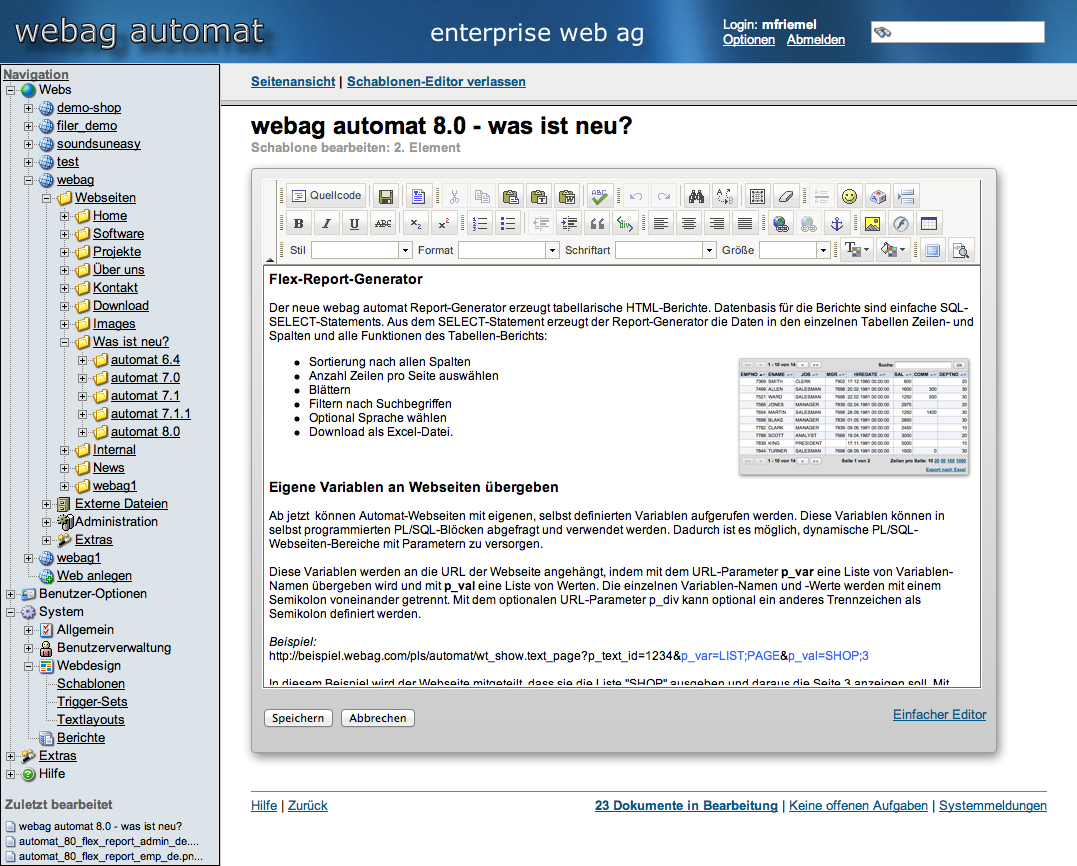Click the Speichern button

(298, 718)
